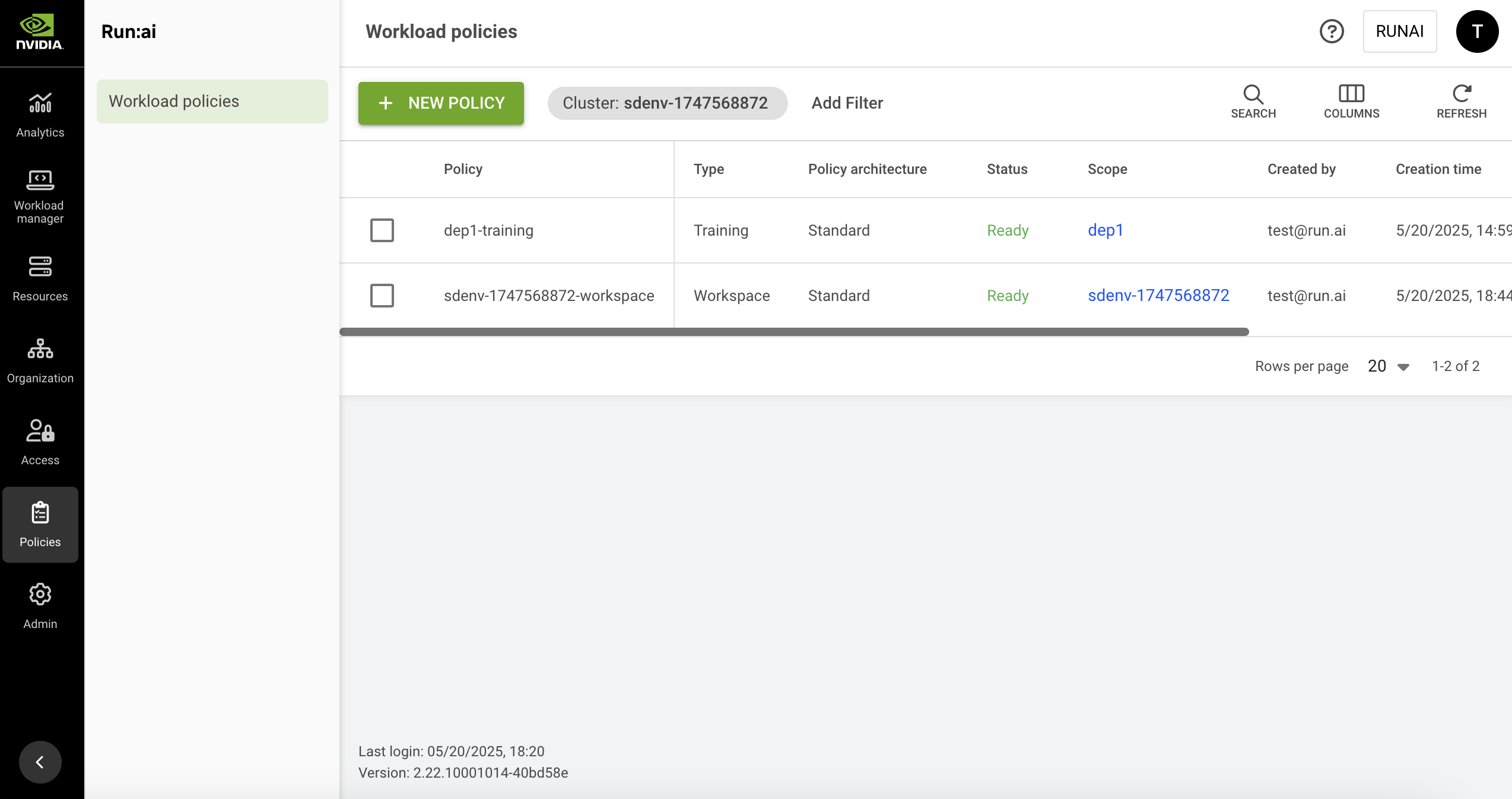Screen dimensions: 1512x799
Task: Click the NEW POLICY button
Action: pos(441,103)
